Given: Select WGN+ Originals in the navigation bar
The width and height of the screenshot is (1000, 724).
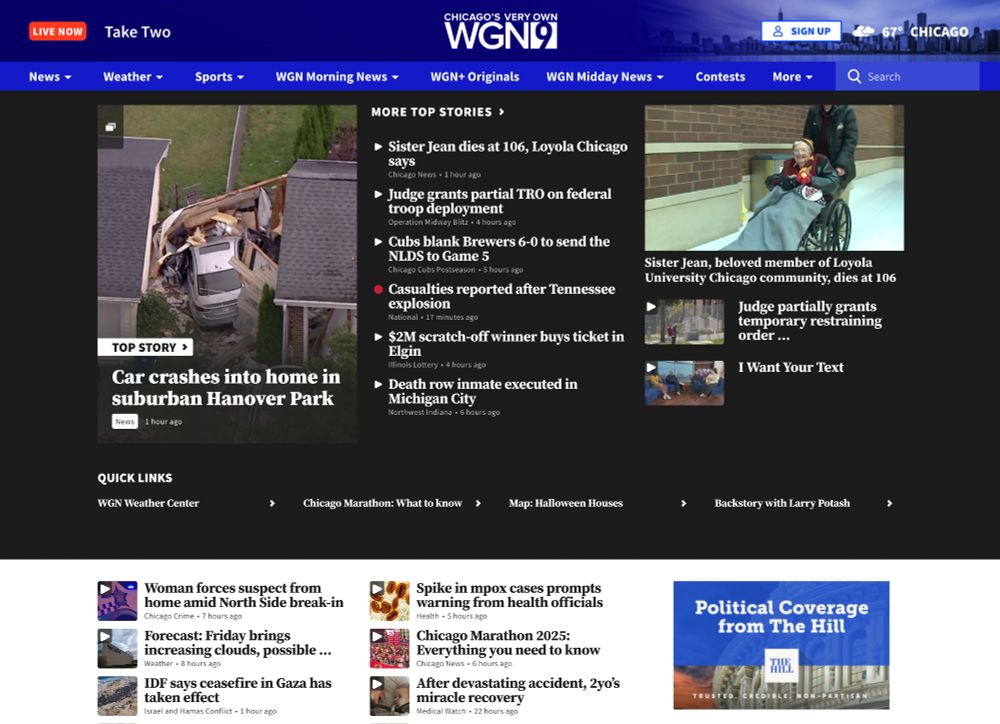Looking at the screenshot, I should [475, 76].
